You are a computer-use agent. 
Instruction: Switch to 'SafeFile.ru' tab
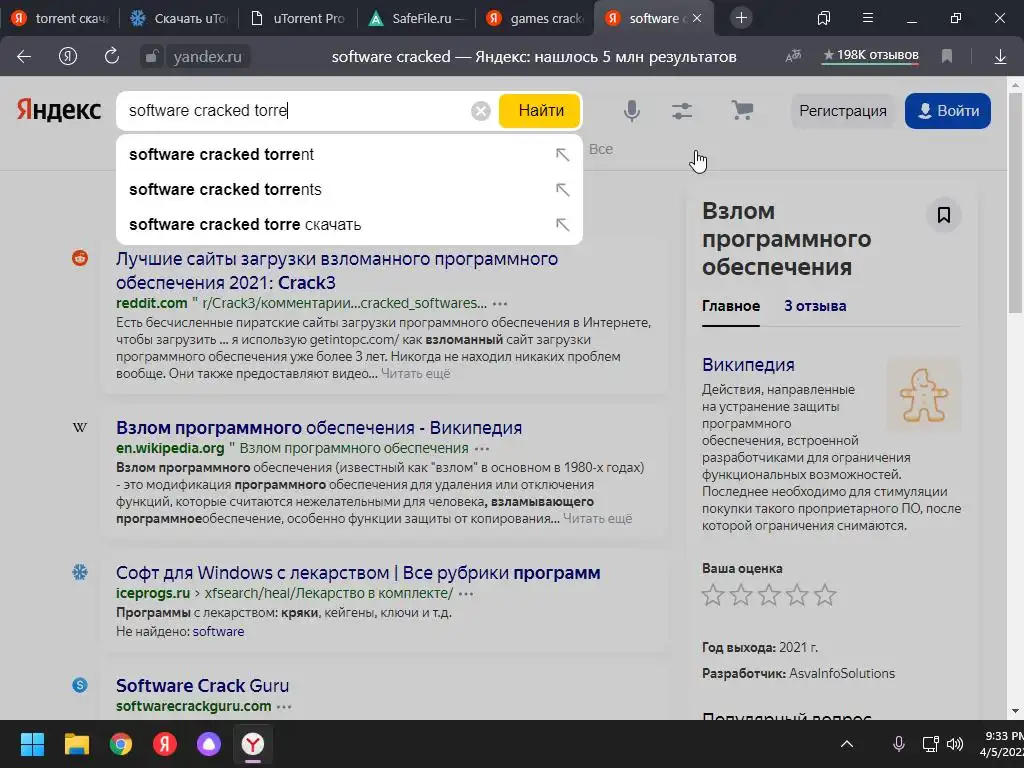click(x=417, y=18)
